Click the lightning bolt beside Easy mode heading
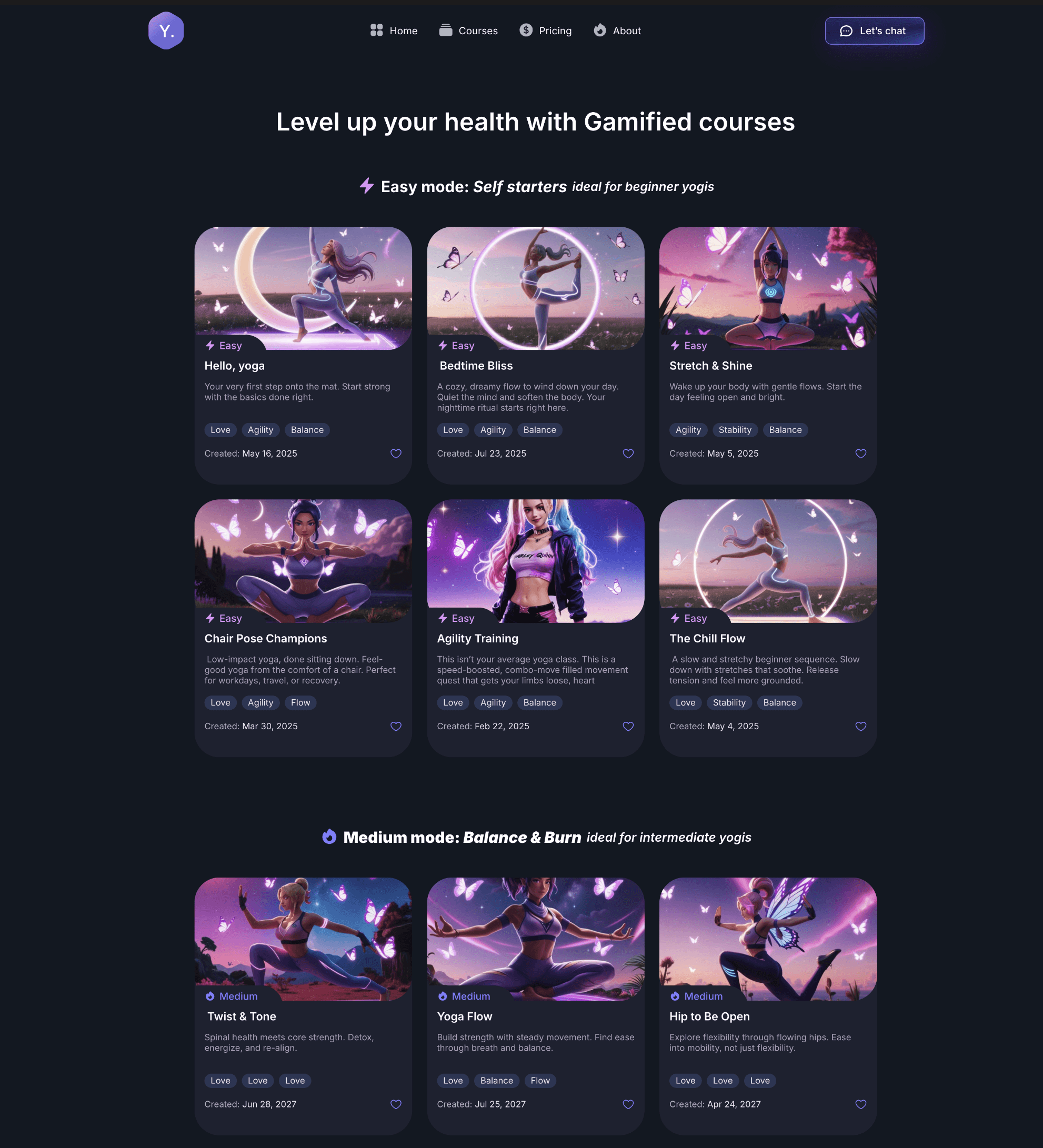The width and height of the screenshot is (1043, 1148). pos(367,186)
